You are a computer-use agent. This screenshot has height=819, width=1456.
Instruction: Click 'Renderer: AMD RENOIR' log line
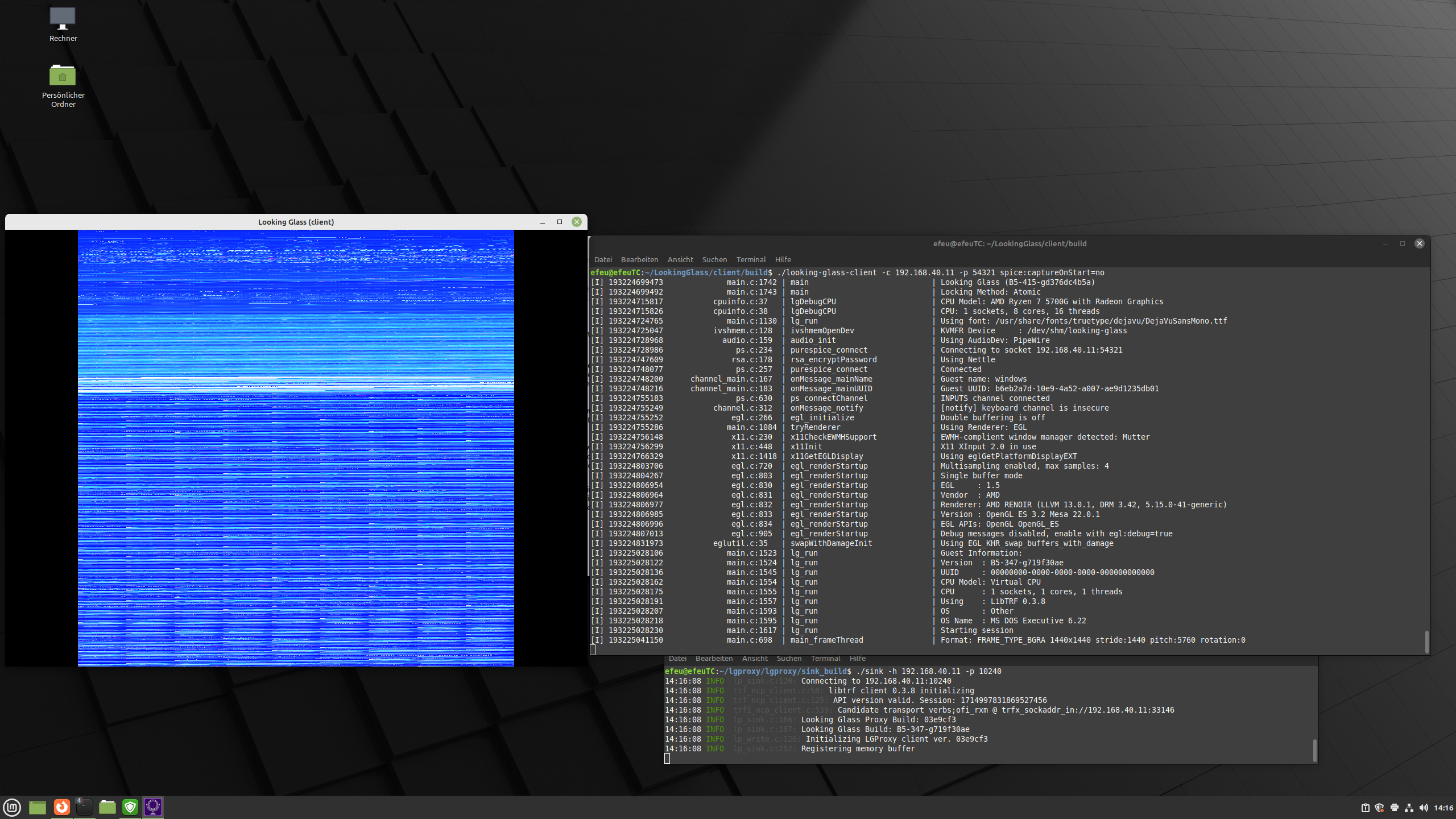pos(1083,504)
